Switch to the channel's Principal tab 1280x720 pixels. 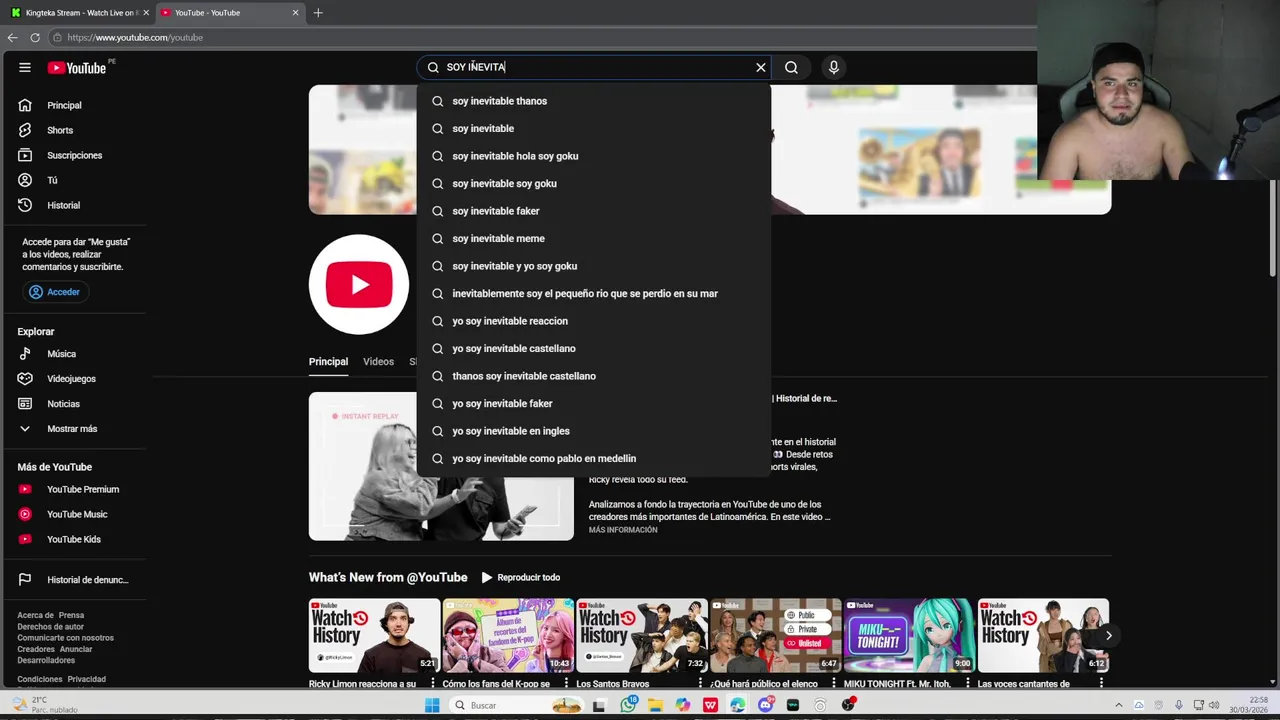(328, 362)
